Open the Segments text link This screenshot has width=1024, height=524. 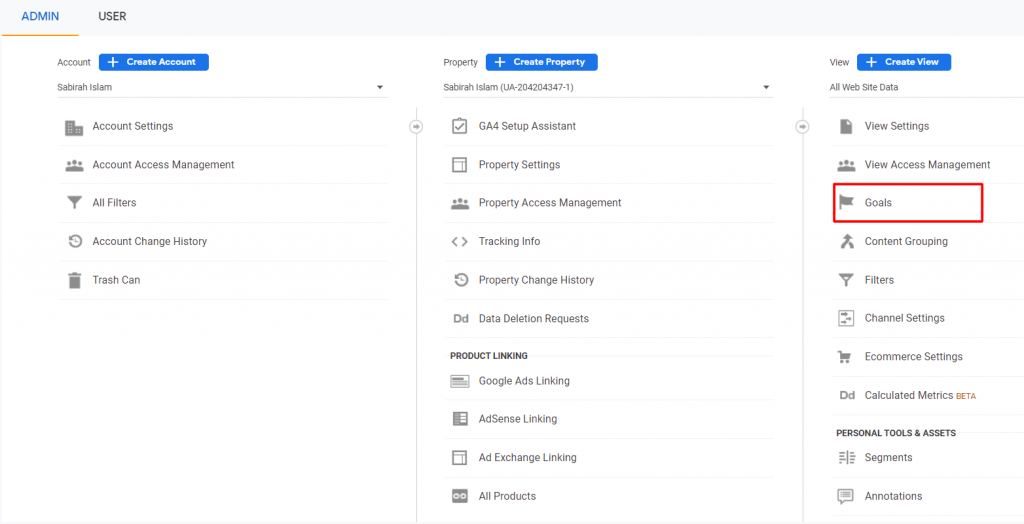[x=888, y=457]
